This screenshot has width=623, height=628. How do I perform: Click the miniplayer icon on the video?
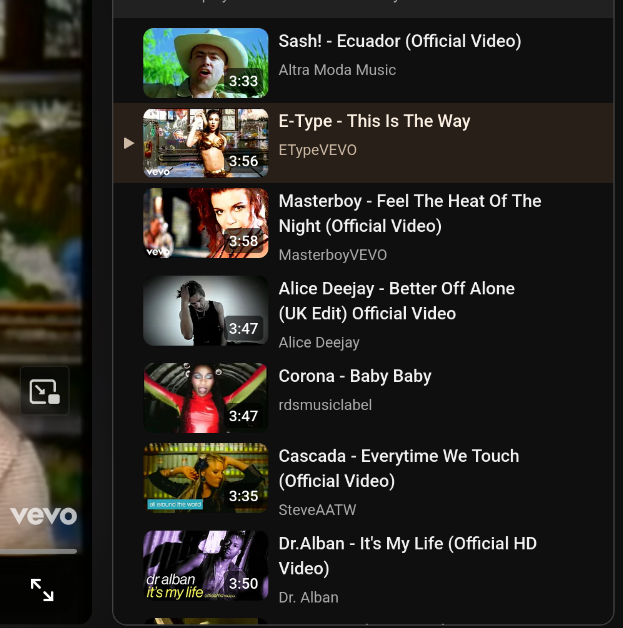[x=44, y=391]
